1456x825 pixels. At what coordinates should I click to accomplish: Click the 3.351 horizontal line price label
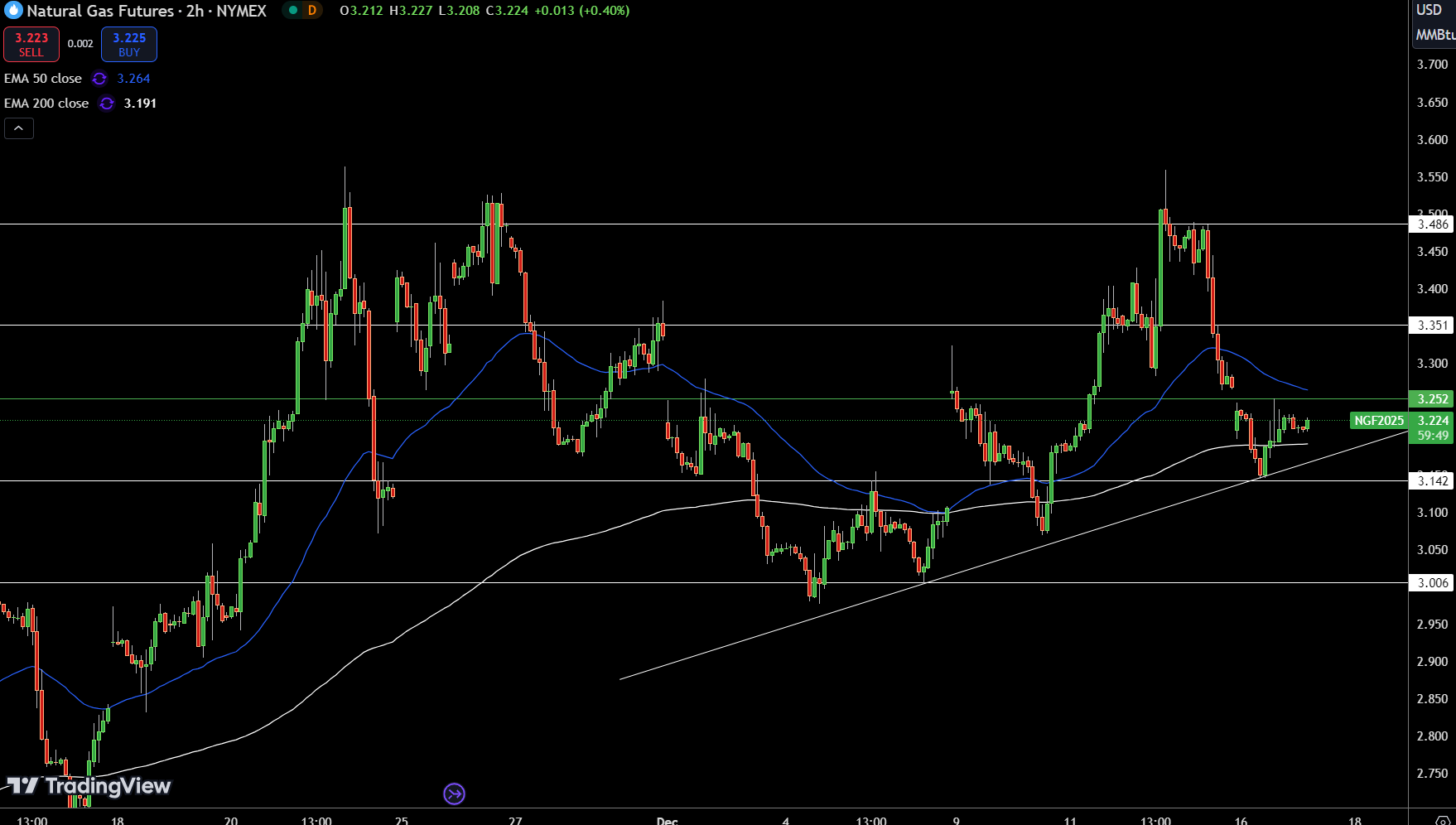(x=1431, y=326)
